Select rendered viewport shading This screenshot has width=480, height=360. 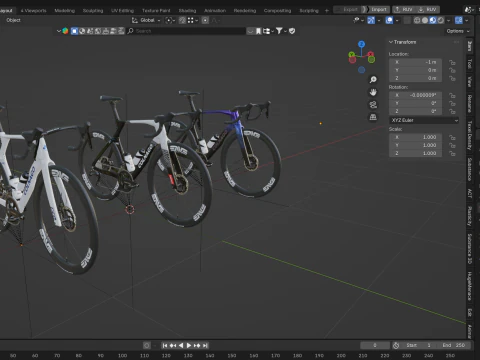[x=441, y=20]
